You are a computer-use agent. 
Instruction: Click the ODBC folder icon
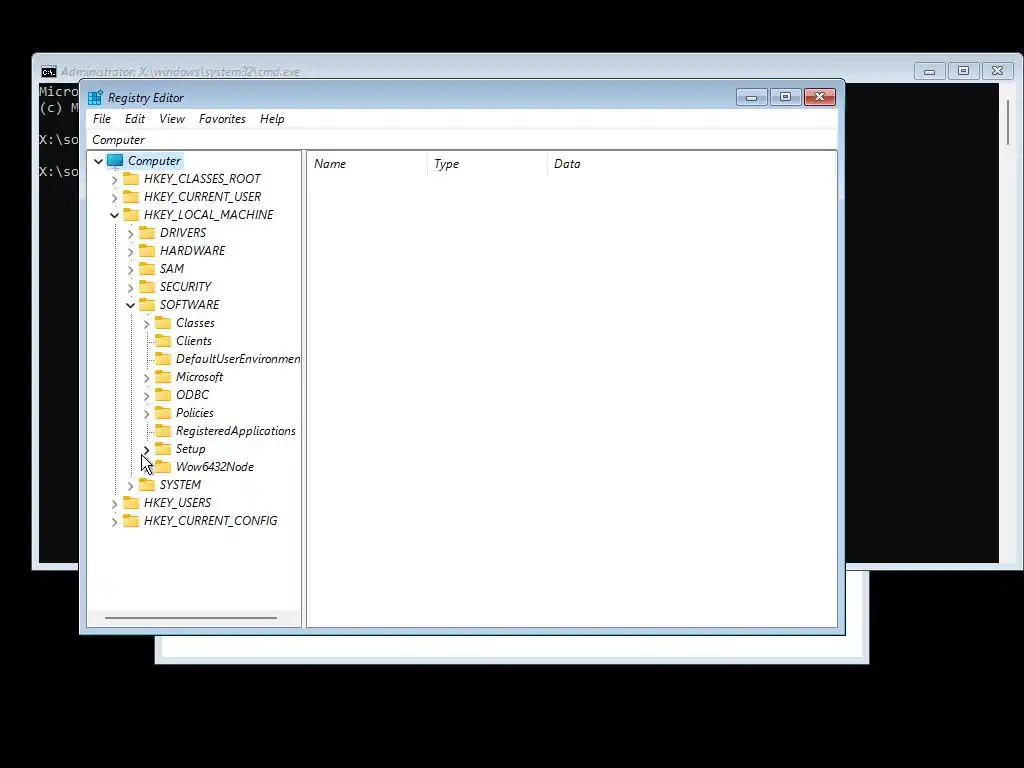coord(163,394)
